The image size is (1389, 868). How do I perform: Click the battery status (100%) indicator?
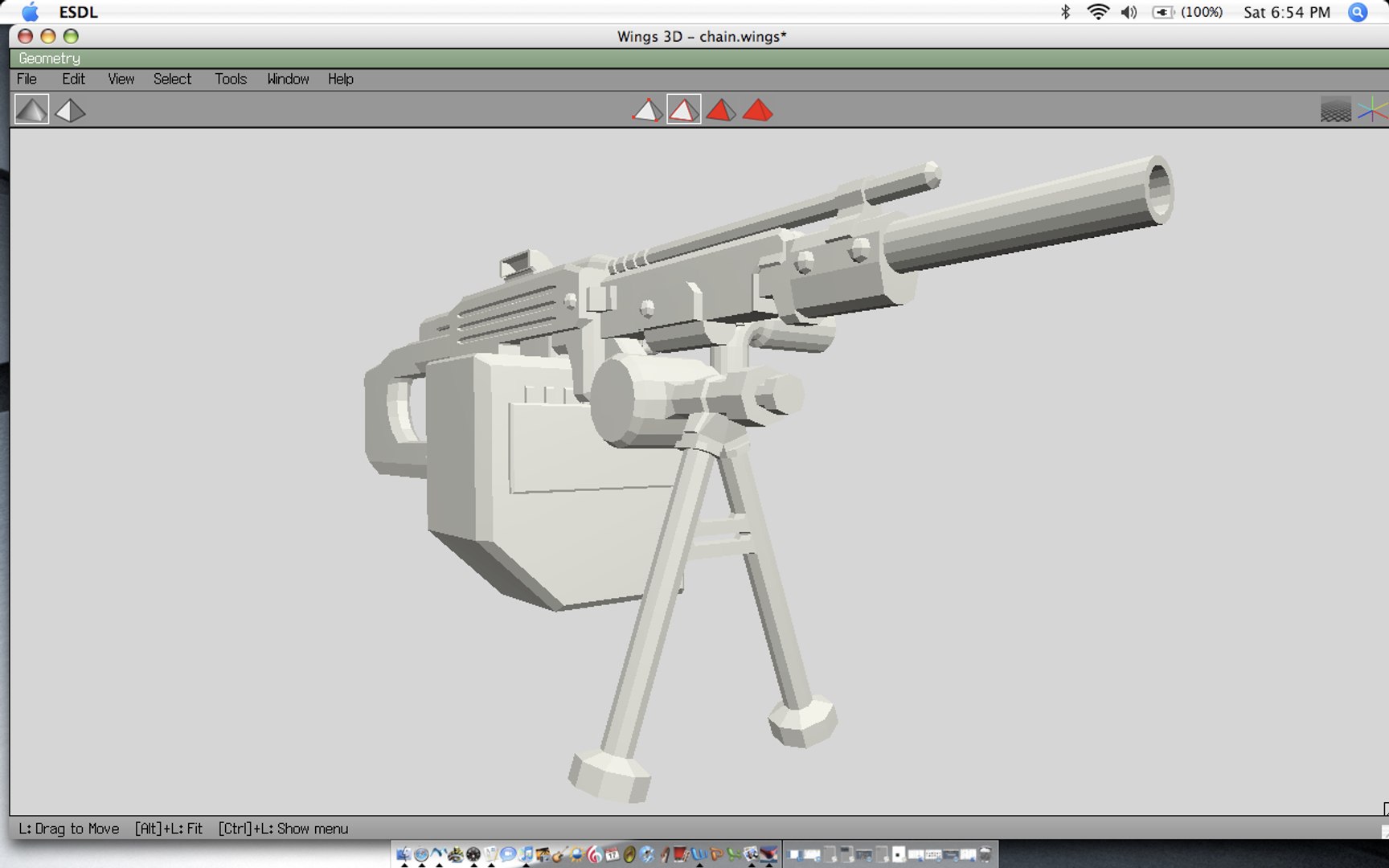(1187, 12)
